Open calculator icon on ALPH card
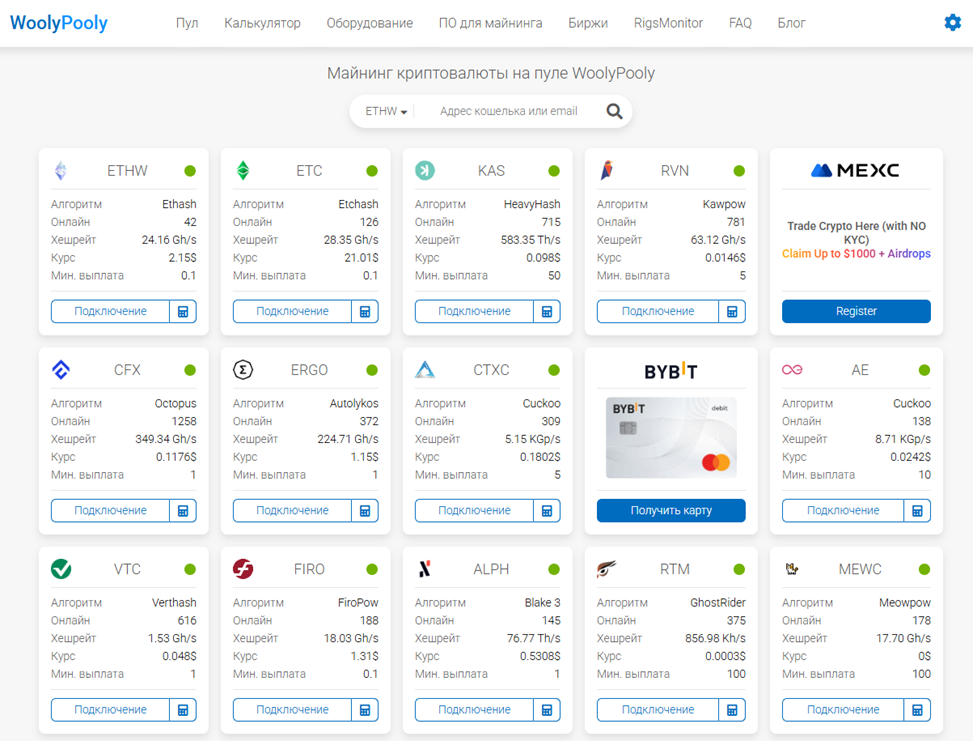 (547, 710)
